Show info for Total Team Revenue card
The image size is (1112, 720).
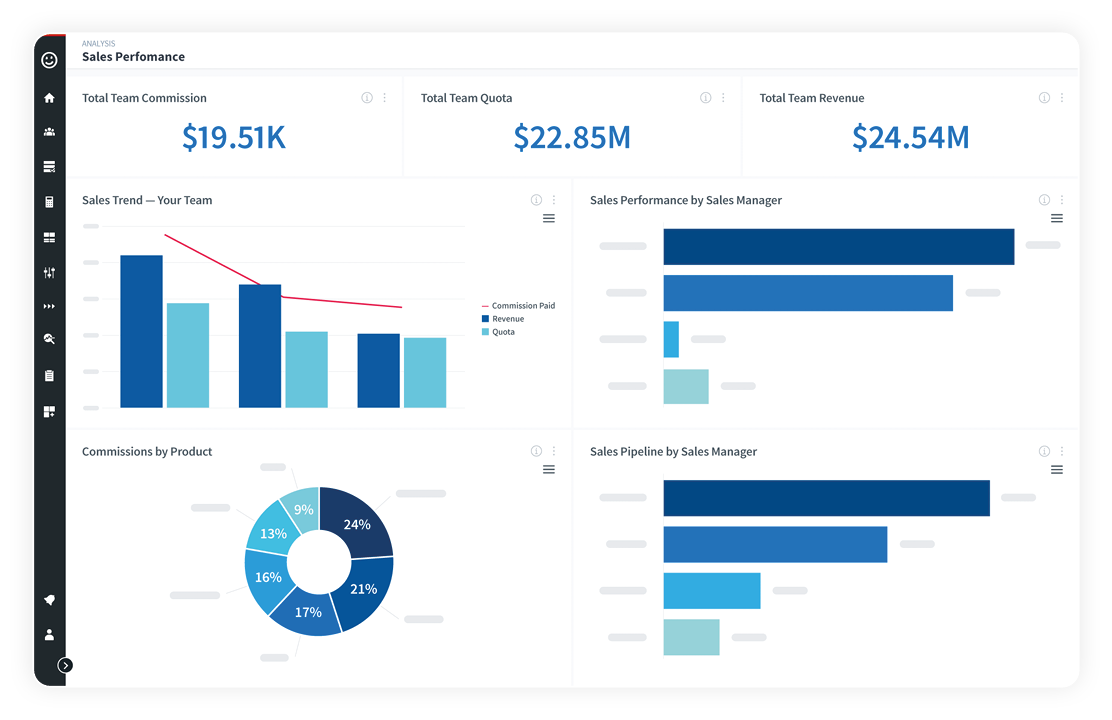pyautogui.click(x=1045, y=98)
